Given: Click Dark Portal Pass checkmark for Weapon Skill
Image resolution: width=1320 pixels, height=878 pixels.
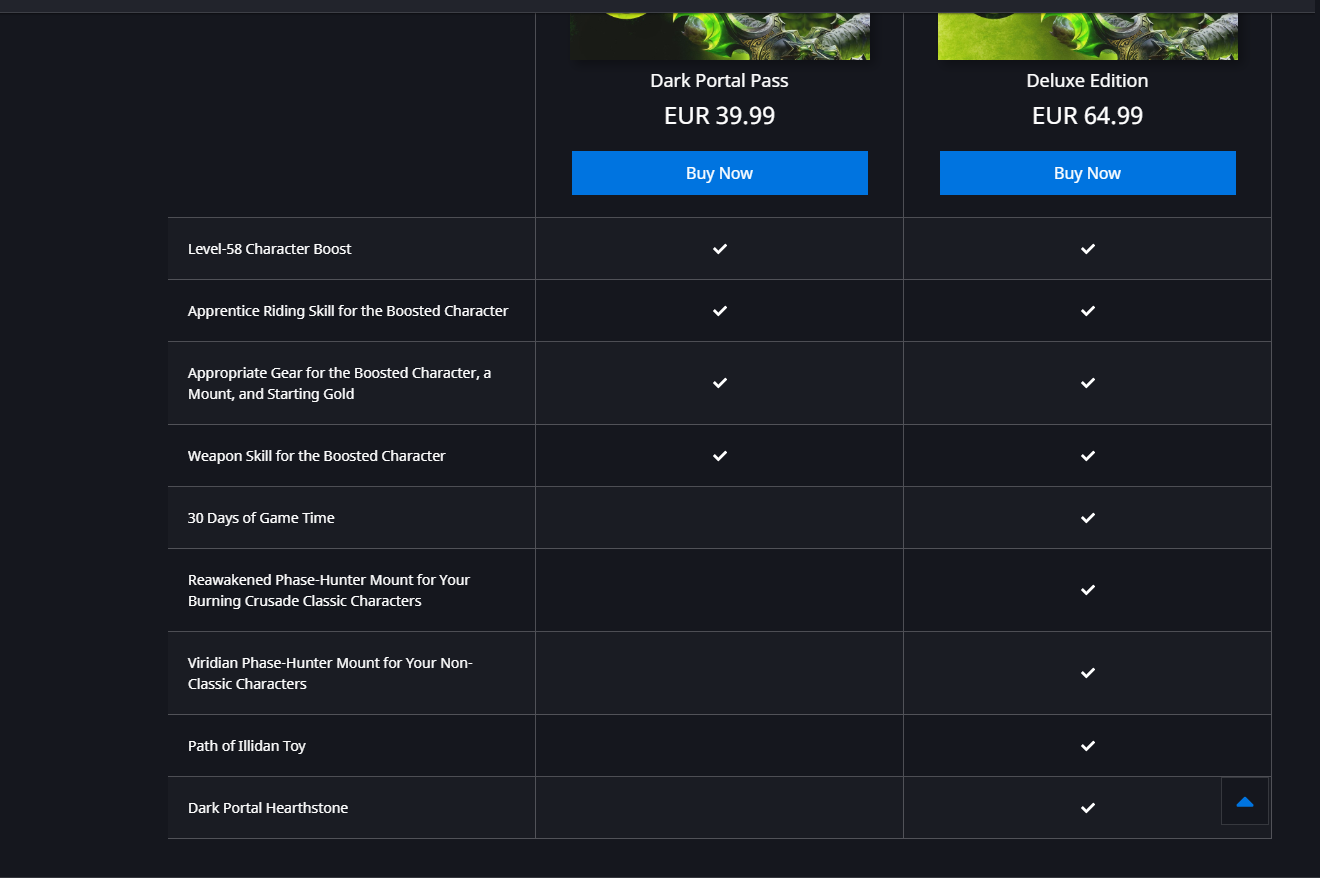Looking at the screenshot, I should click(x=720, y=456).
